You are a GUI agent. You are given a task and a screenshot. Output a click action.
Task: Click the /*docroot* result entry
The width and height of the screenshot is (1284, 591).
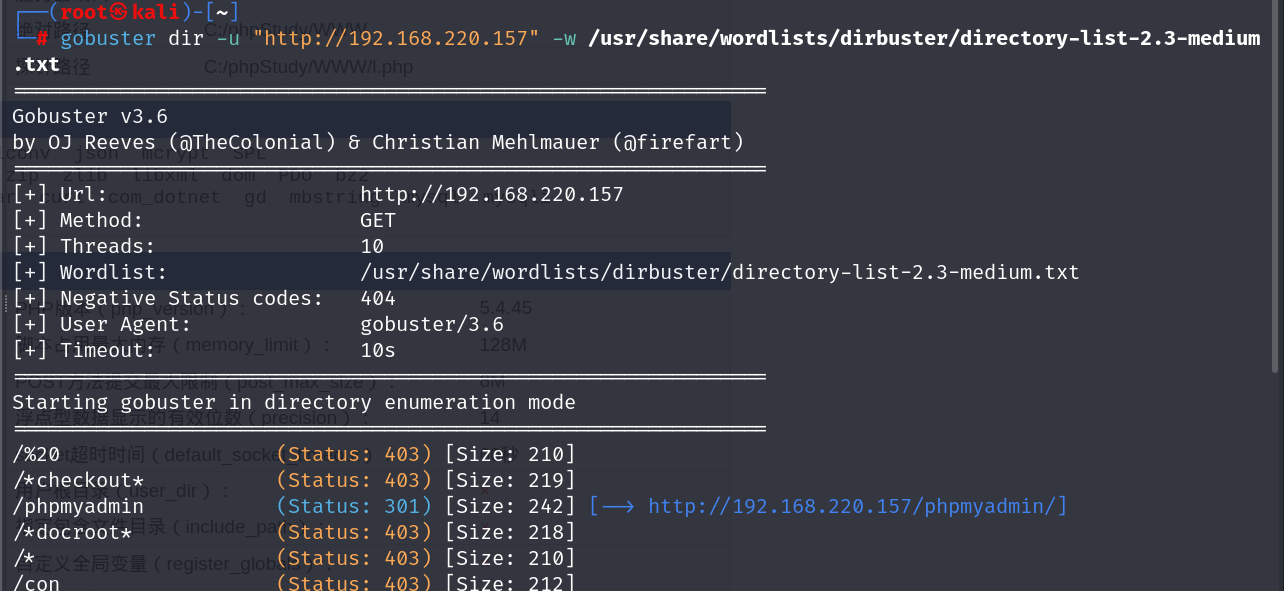pos(72,532)
